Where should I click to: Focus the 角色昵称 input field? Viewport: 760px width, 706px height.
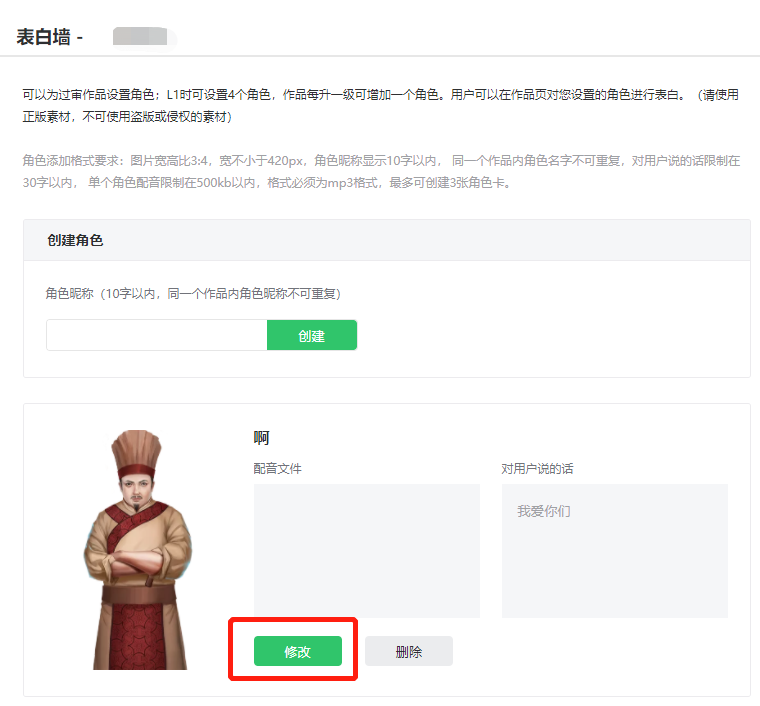156,335
